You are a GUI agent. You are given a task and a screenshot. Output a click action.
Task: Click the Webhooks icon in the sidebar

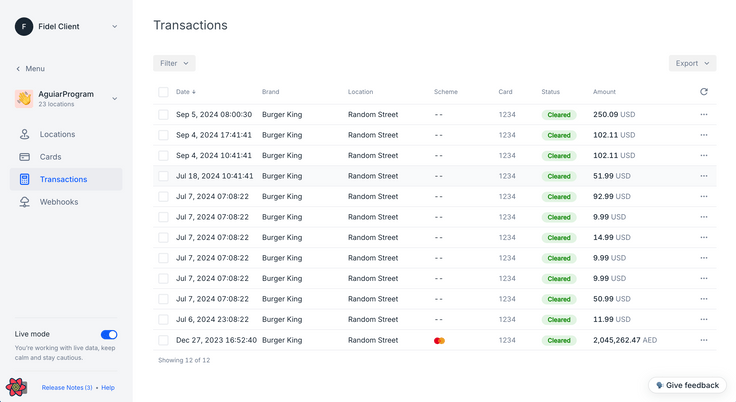point(24,202)
